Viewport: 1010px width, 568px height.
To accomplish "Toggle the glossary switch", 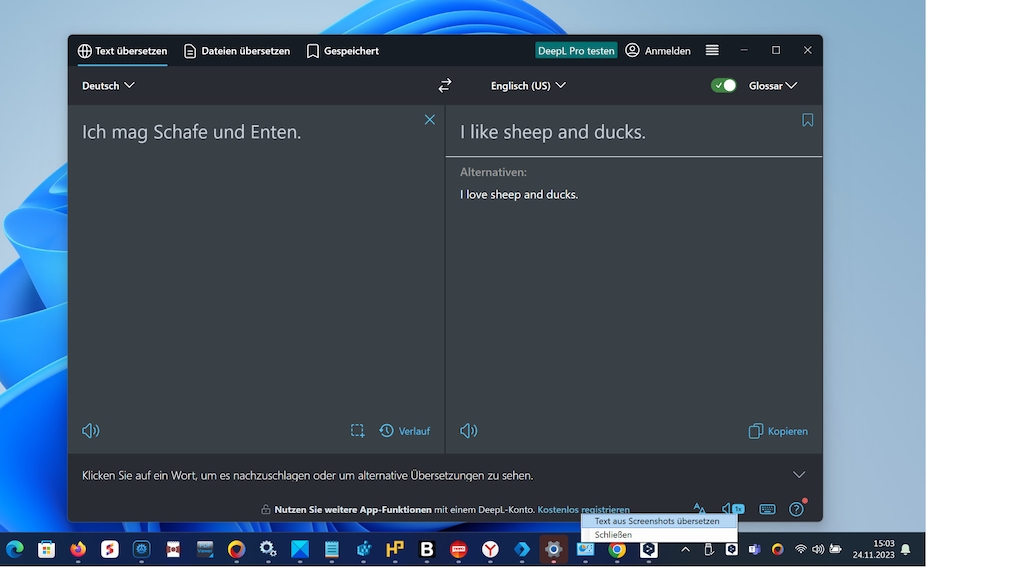I will (723, 86).
